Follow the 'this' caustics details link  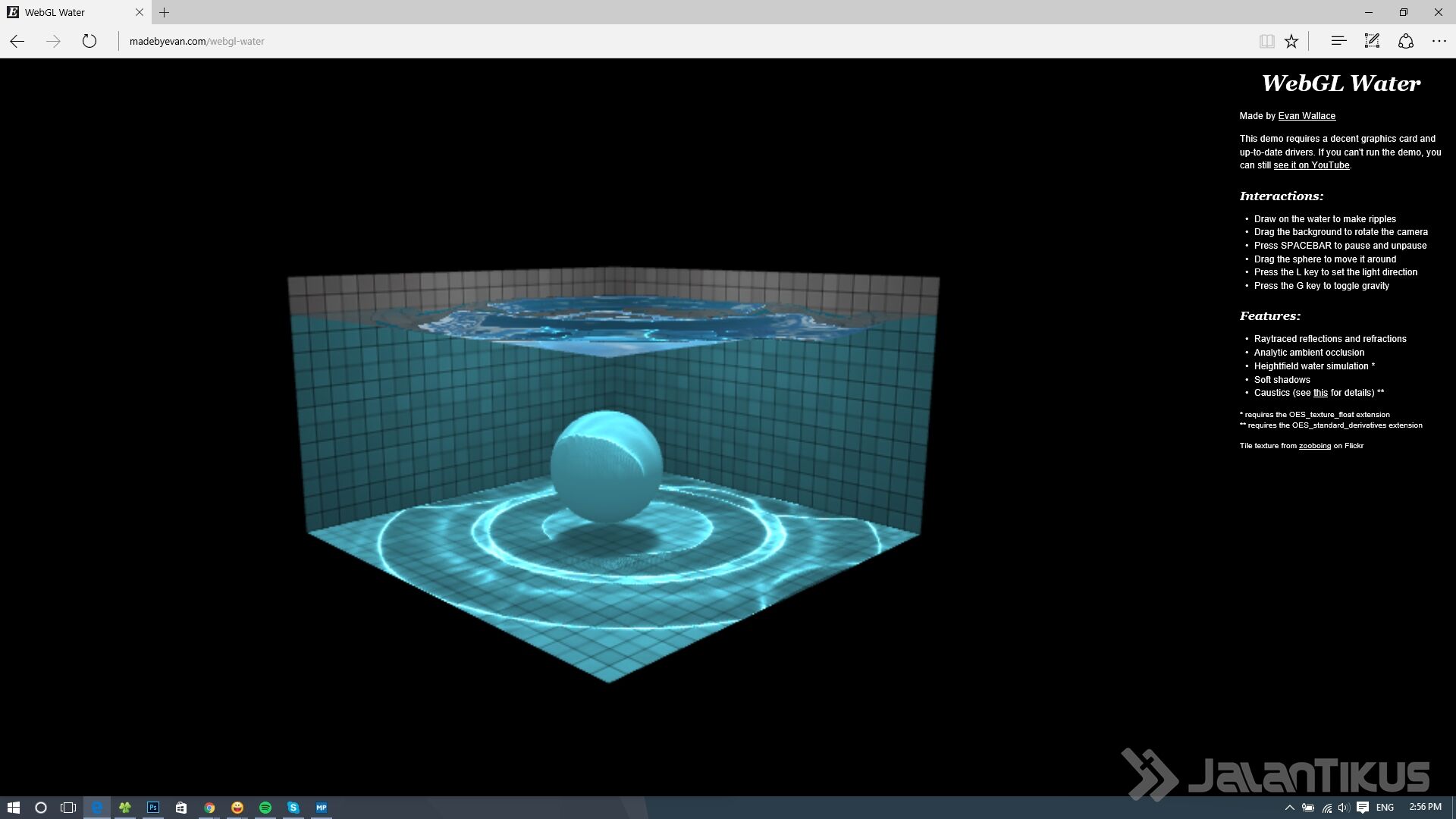coord(1320,393)
